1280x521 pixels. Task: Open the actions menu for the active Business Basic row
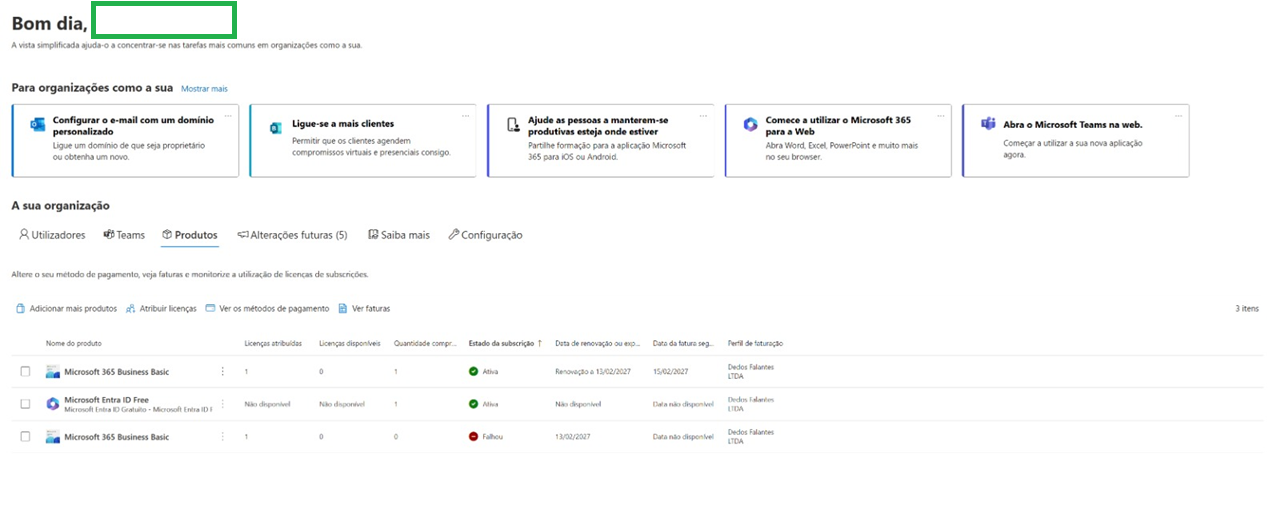click(x=223, y=372)
